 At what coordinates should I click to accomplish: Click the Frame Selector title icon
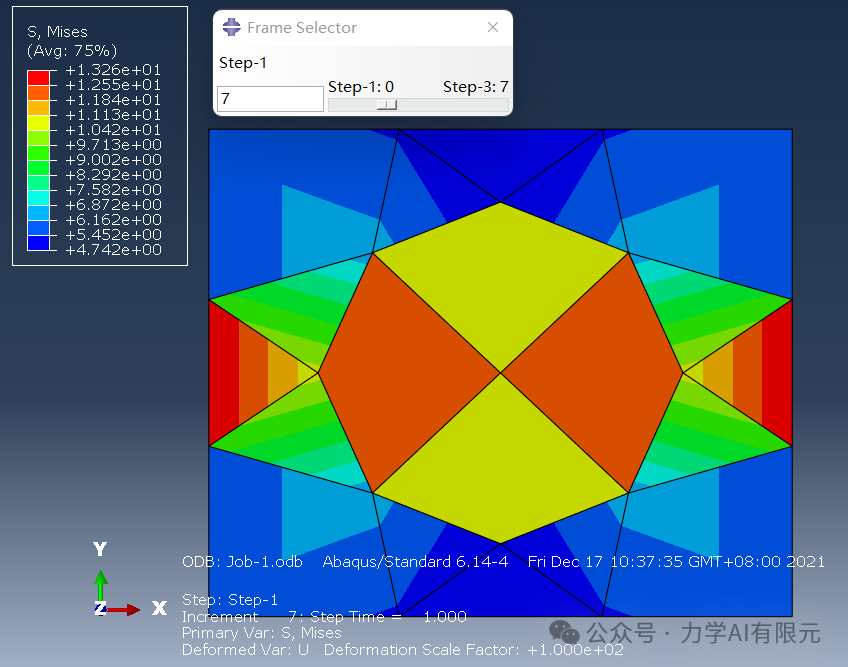tap(231, 27)
